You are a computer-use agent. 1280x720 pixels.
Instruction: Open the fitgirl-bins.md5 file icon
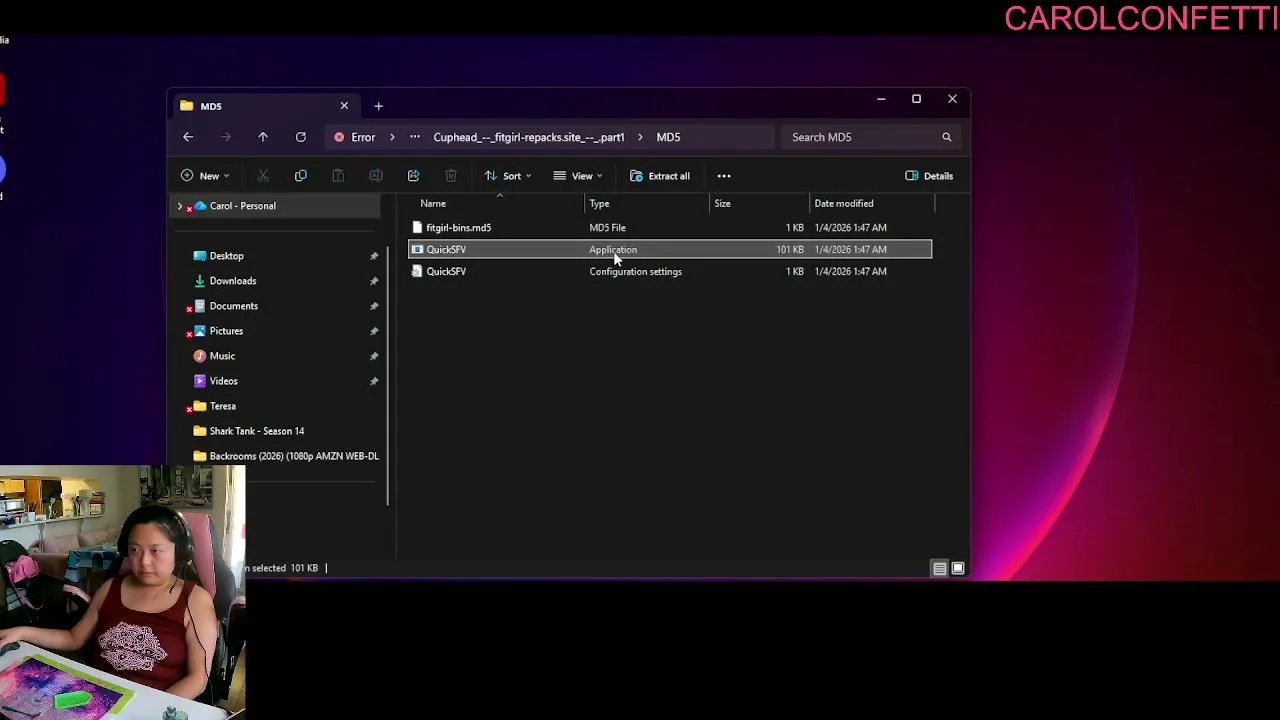coord(417,228)
